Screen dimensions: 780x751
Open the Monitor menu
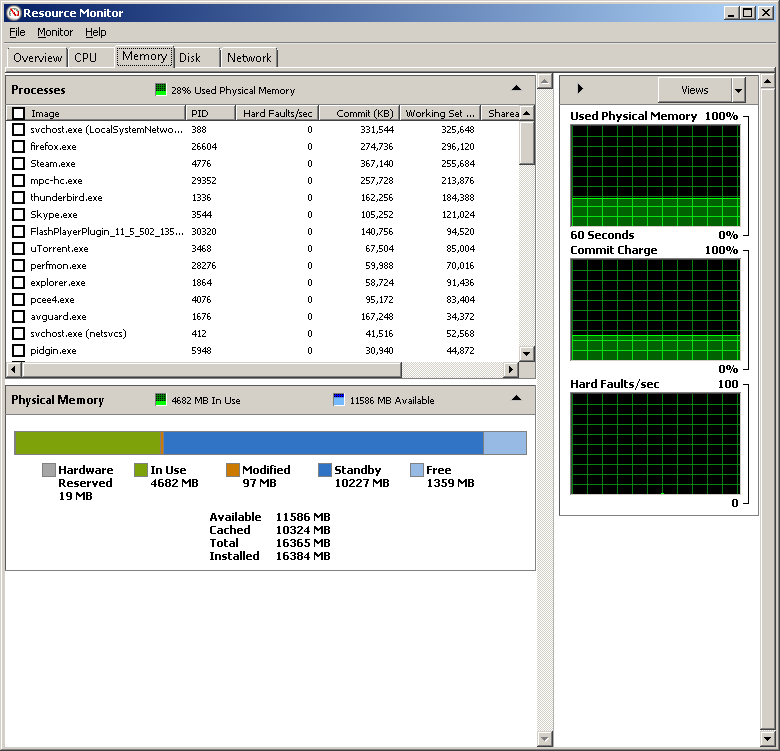pos(55,33)
